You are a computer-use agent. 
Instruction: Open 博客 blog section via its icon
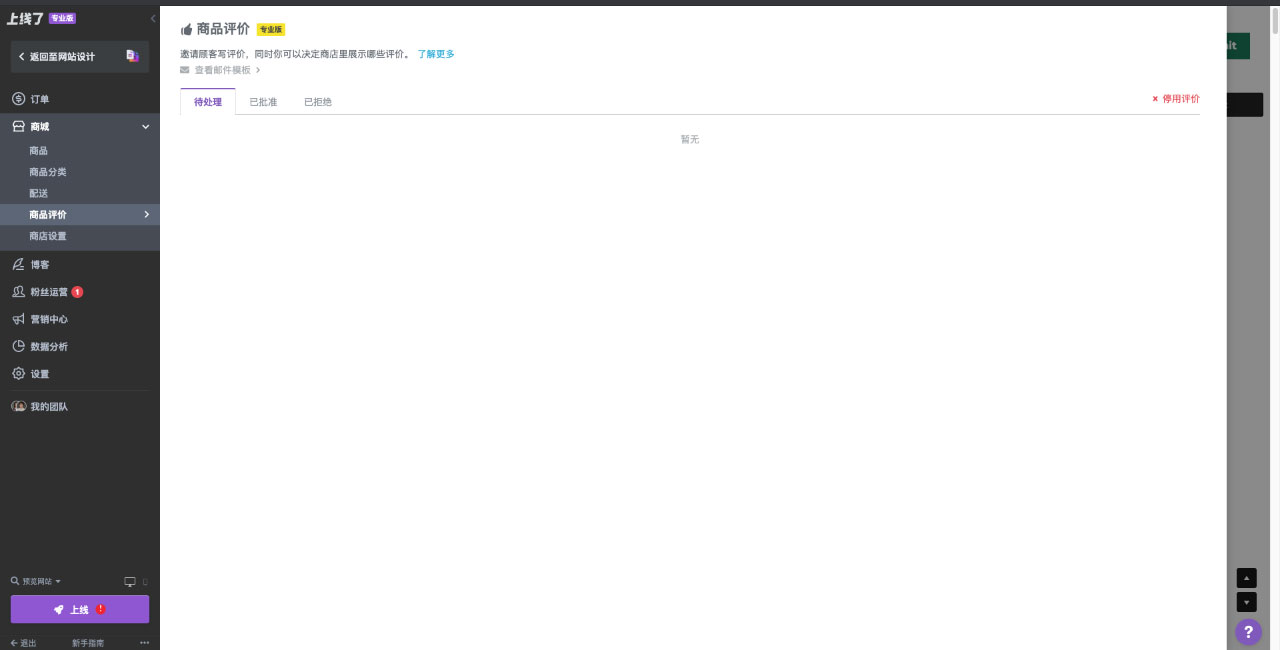coord(18,265)
